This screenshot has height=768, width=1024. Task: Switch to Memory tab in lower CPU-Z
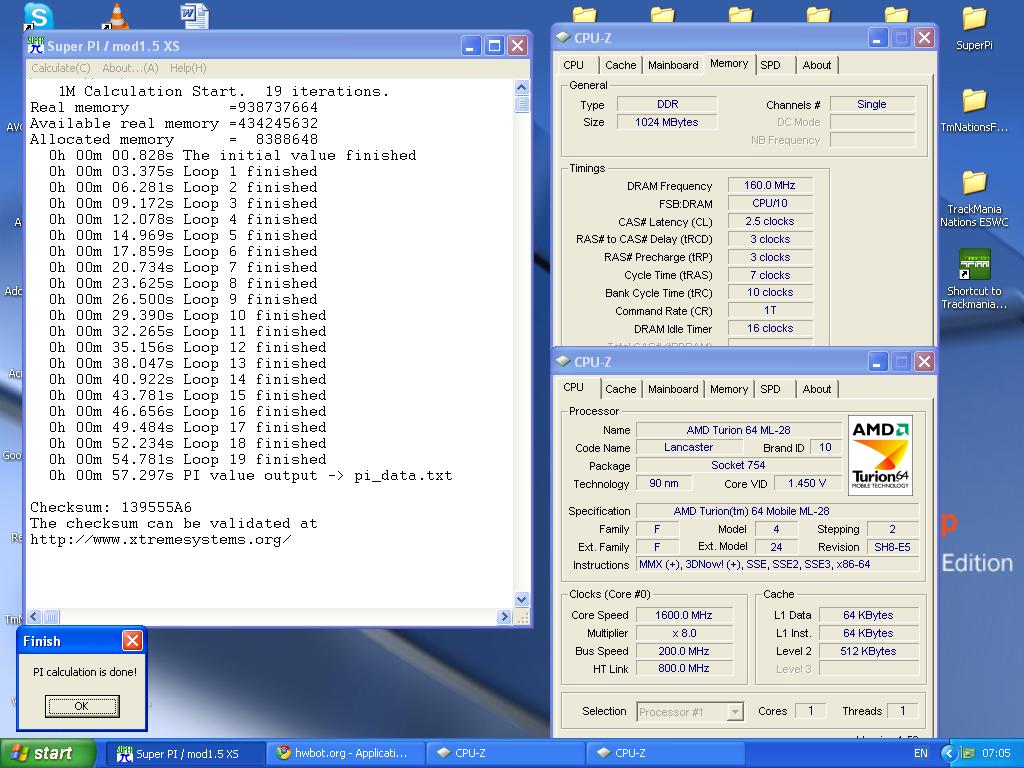click(x=729, y=389)
